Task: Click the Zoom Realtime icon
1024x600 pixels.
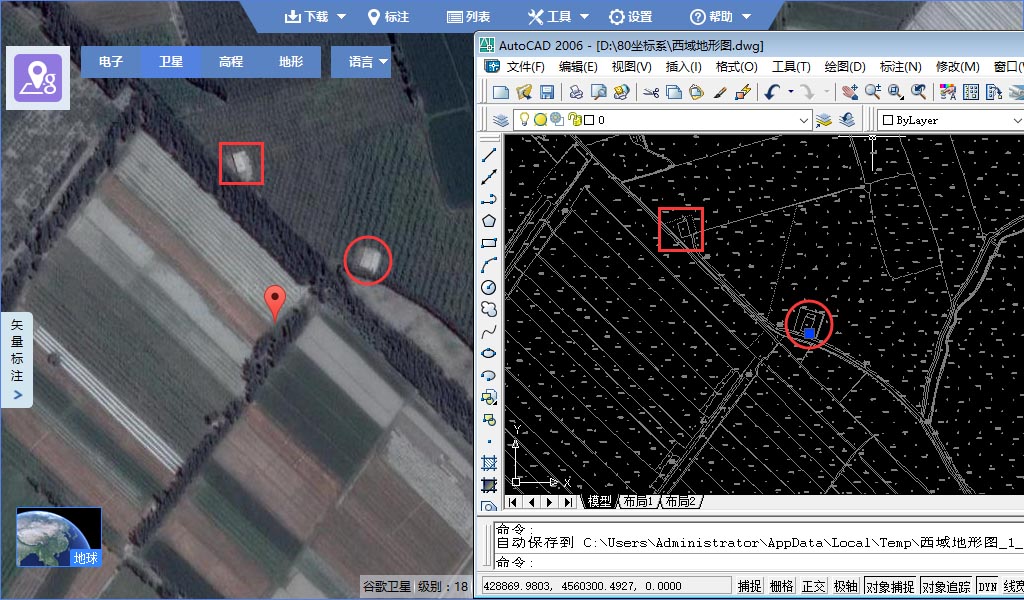Action: (x=872, y=92)
